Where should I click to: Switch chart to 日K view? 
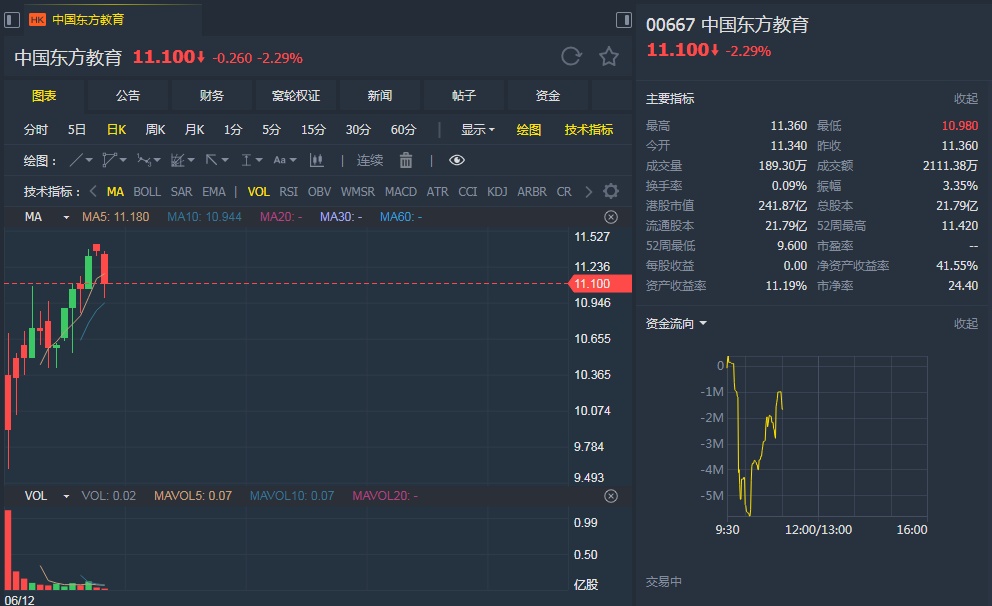pyautogui.click(x=116, y=130)
